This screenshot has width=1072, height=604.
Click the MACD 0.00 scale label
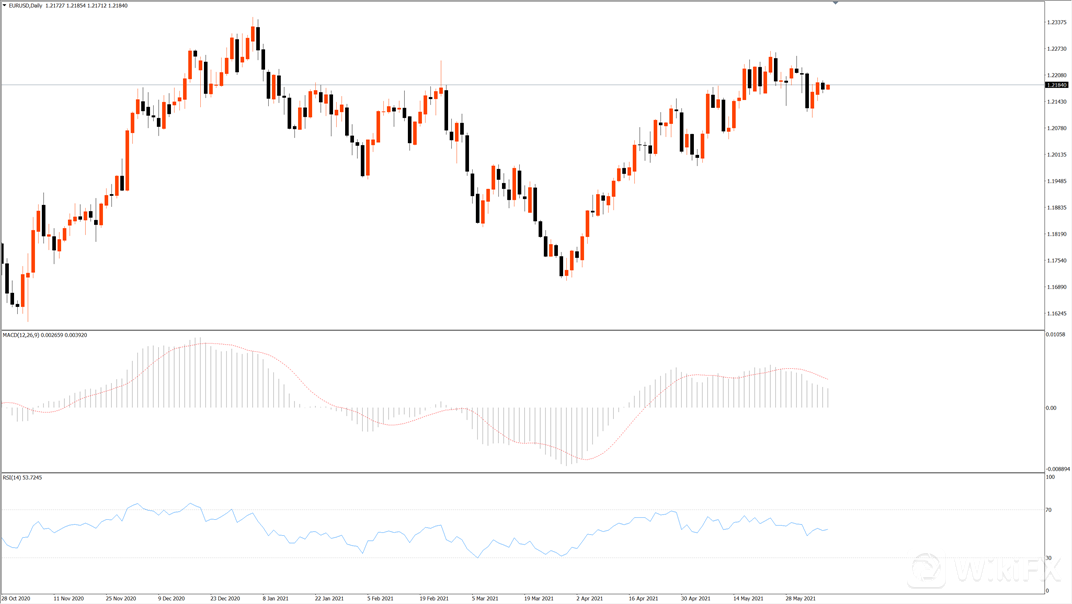(1051, 408)
